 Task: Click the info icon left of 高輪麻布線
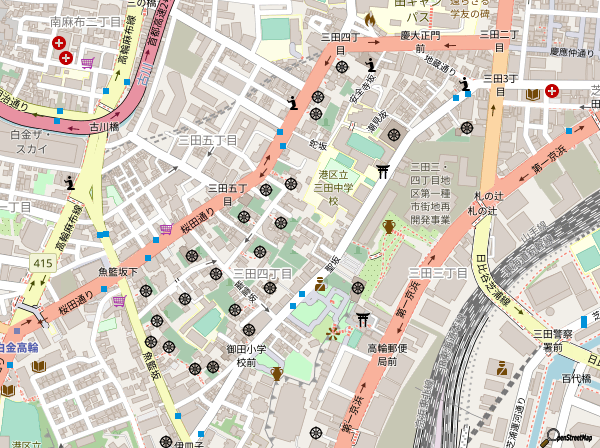pyautogui.click(x=69, y=182)
